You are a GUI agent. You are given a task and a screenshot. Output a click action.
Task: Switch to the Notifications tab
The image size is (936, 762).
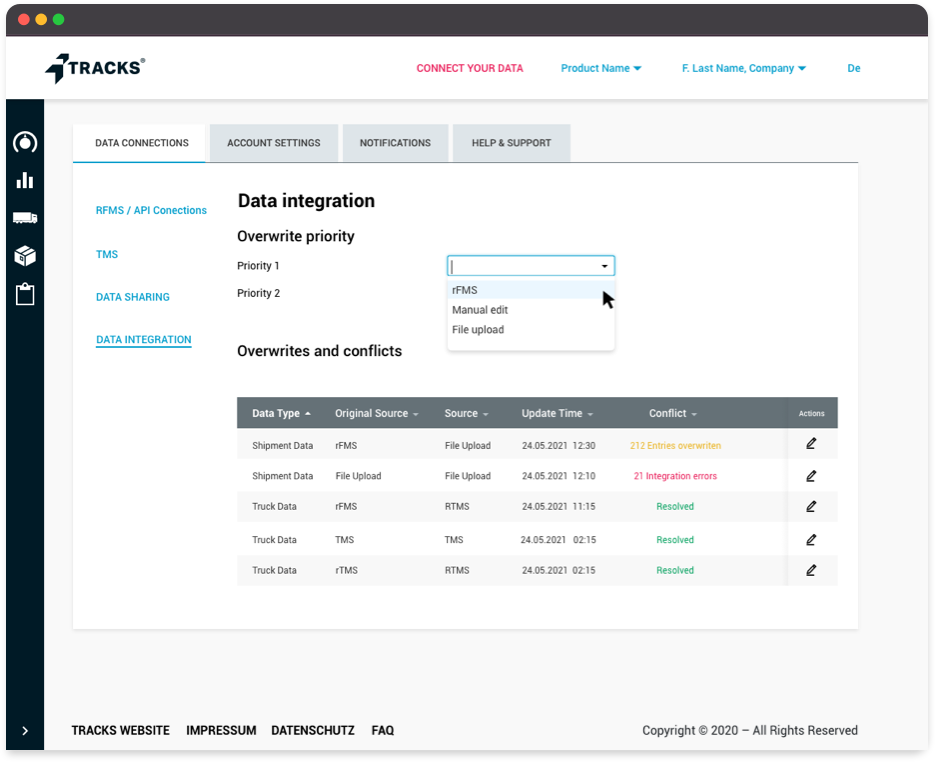[395, 143]
